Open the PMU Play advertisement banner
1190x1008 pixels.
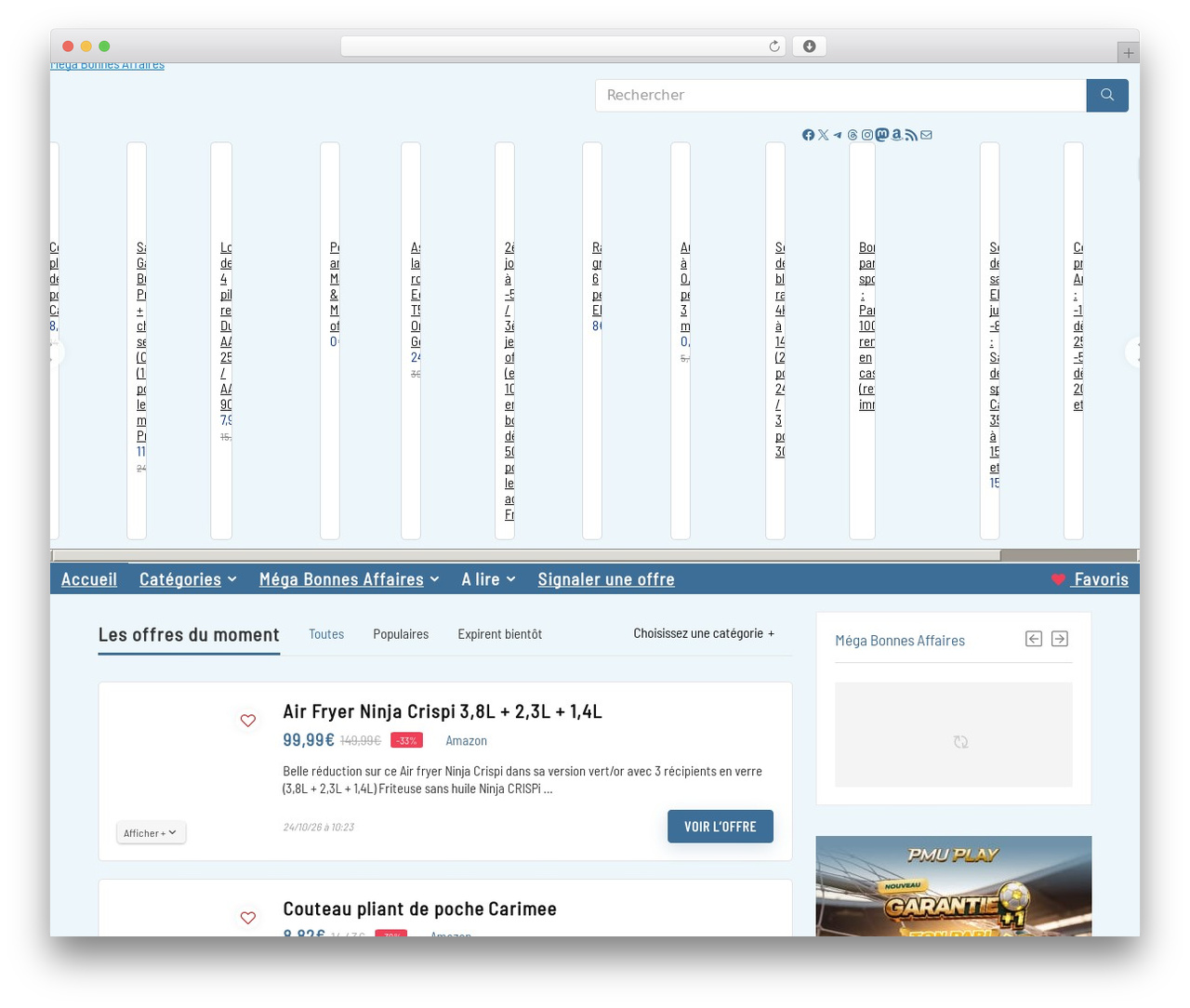click(x=954, y=886)
